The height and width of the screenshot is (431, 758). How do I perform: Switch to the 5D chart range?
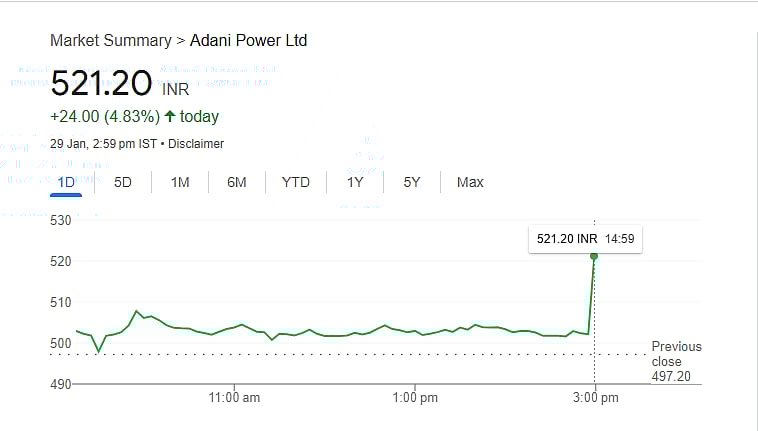click(x=123, y=182)
